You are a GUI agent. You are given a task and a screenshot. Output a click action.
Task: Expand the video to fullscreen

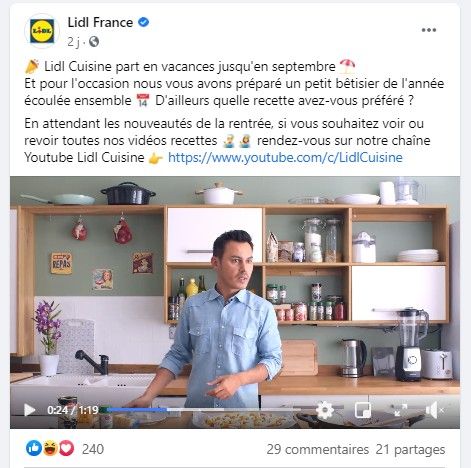[x=400, y=410]
